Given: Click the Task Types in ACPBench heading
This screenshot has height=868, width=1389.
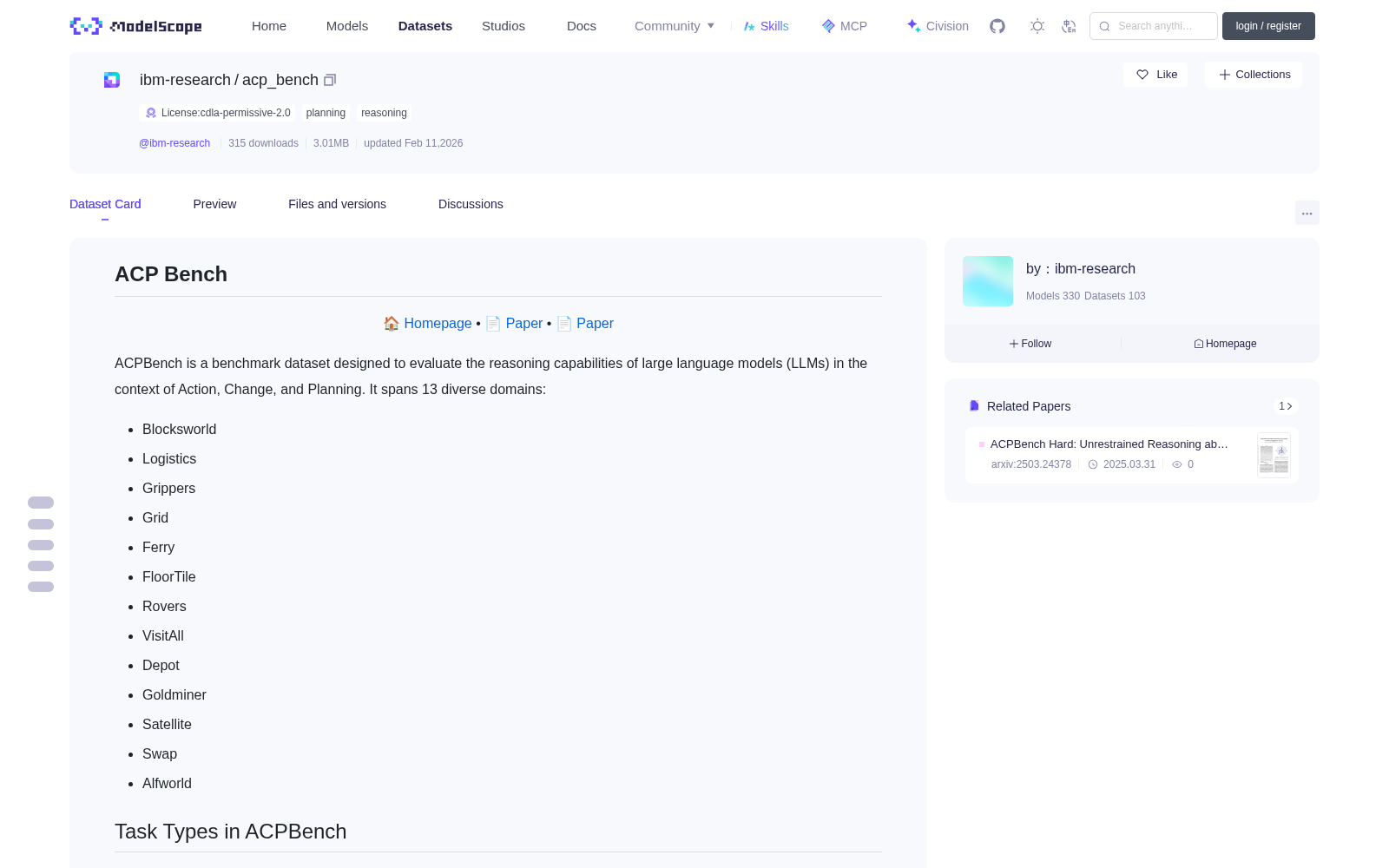Looking at the screenshot, I should pos(230,832).
